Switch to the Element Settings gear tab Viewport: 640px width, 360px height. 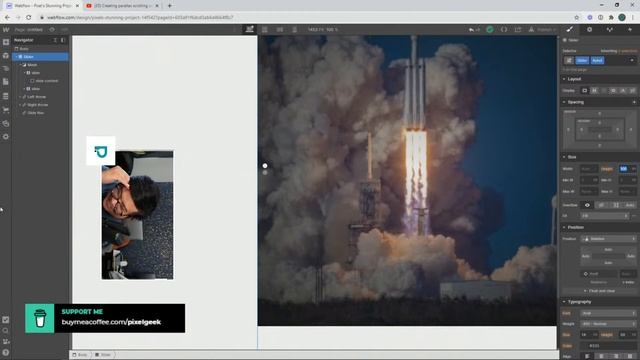click(x=589, y=29)
